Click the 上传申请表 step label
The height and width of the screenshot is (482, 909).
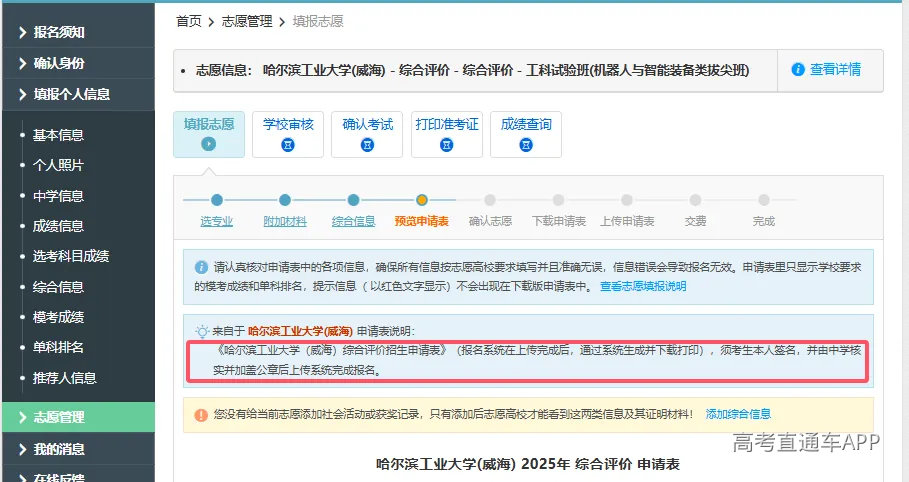pos(627,222)
